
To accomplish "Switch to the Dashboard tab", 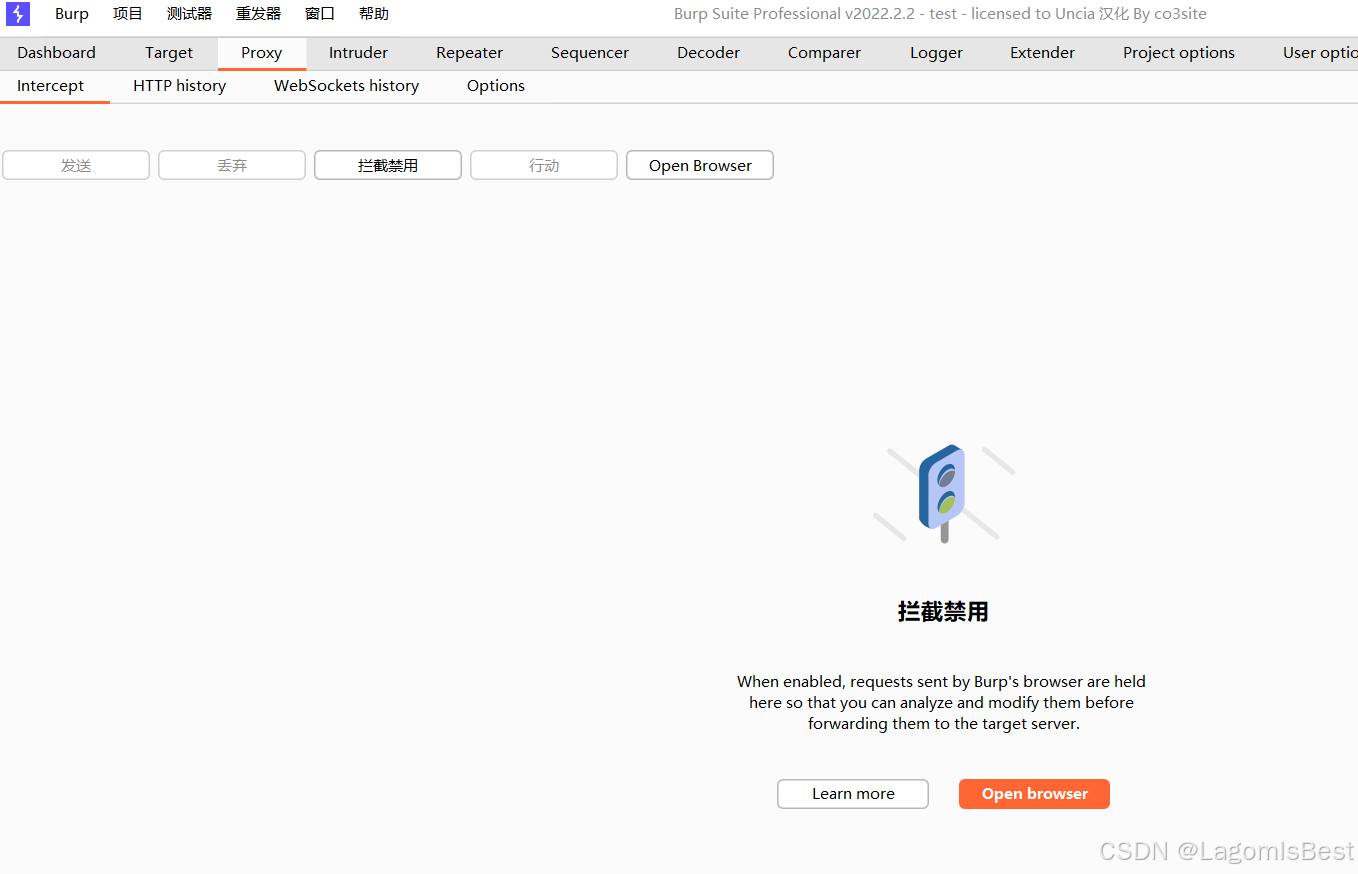I will click(57, 53).
